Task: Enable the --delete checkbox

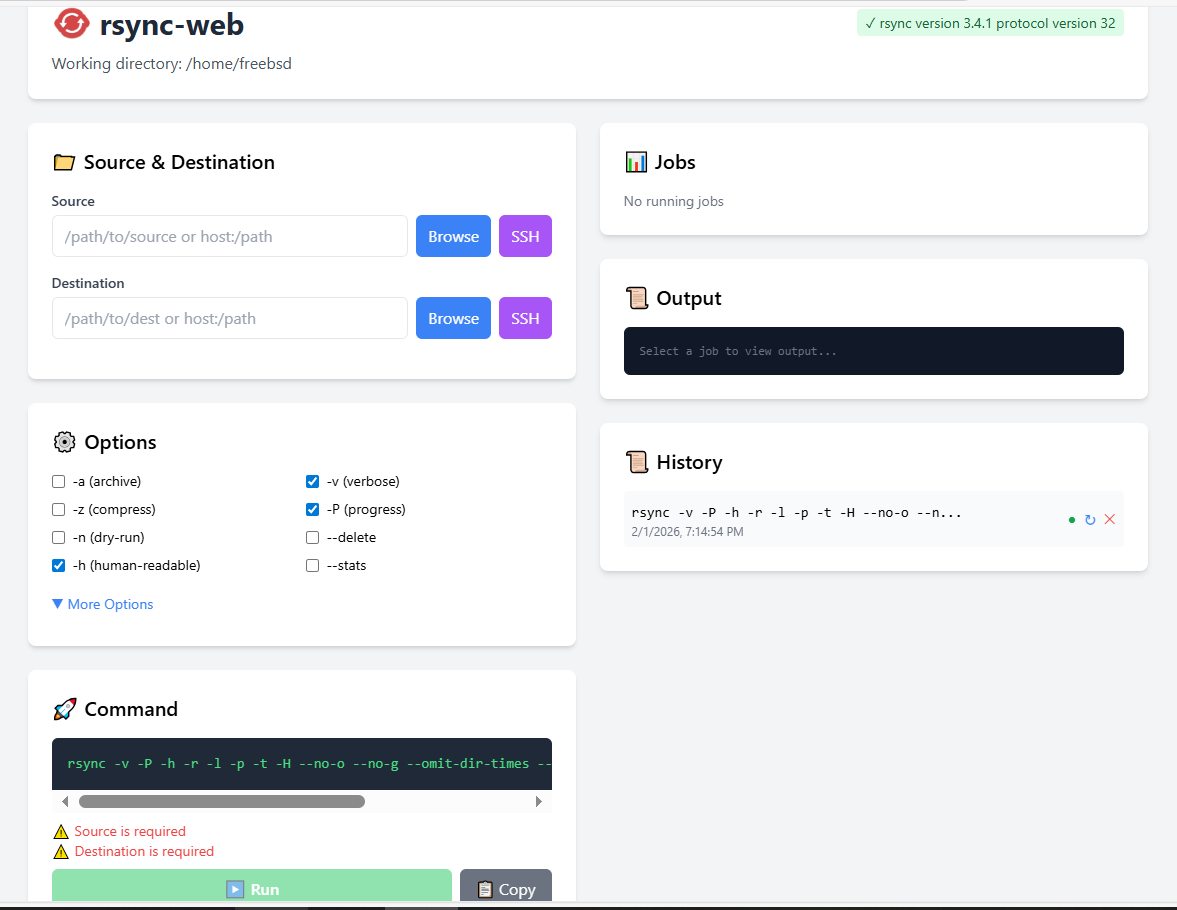Action: (312, 538)
